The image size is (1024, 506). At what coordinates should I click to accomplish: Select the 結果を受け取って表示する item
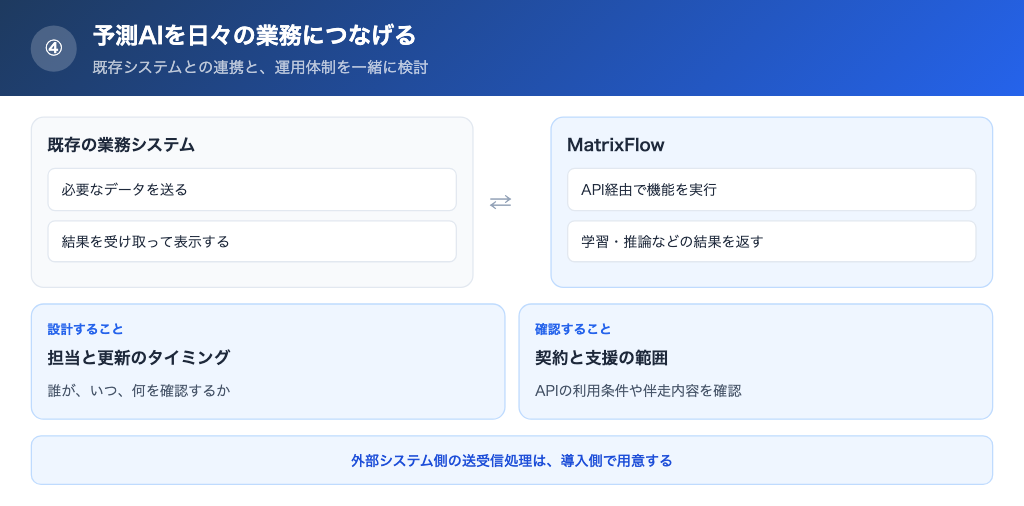click(252, 242)
